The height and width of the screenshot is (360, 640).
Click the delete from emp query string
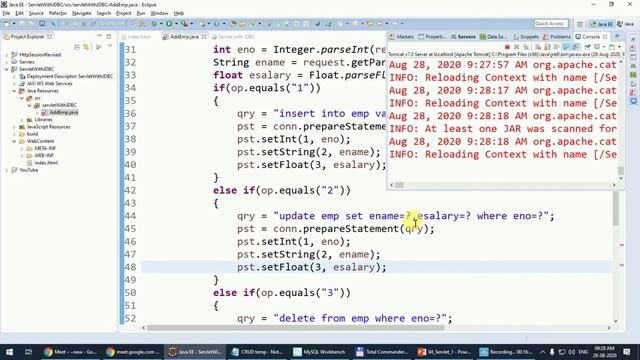pos(360,318)
